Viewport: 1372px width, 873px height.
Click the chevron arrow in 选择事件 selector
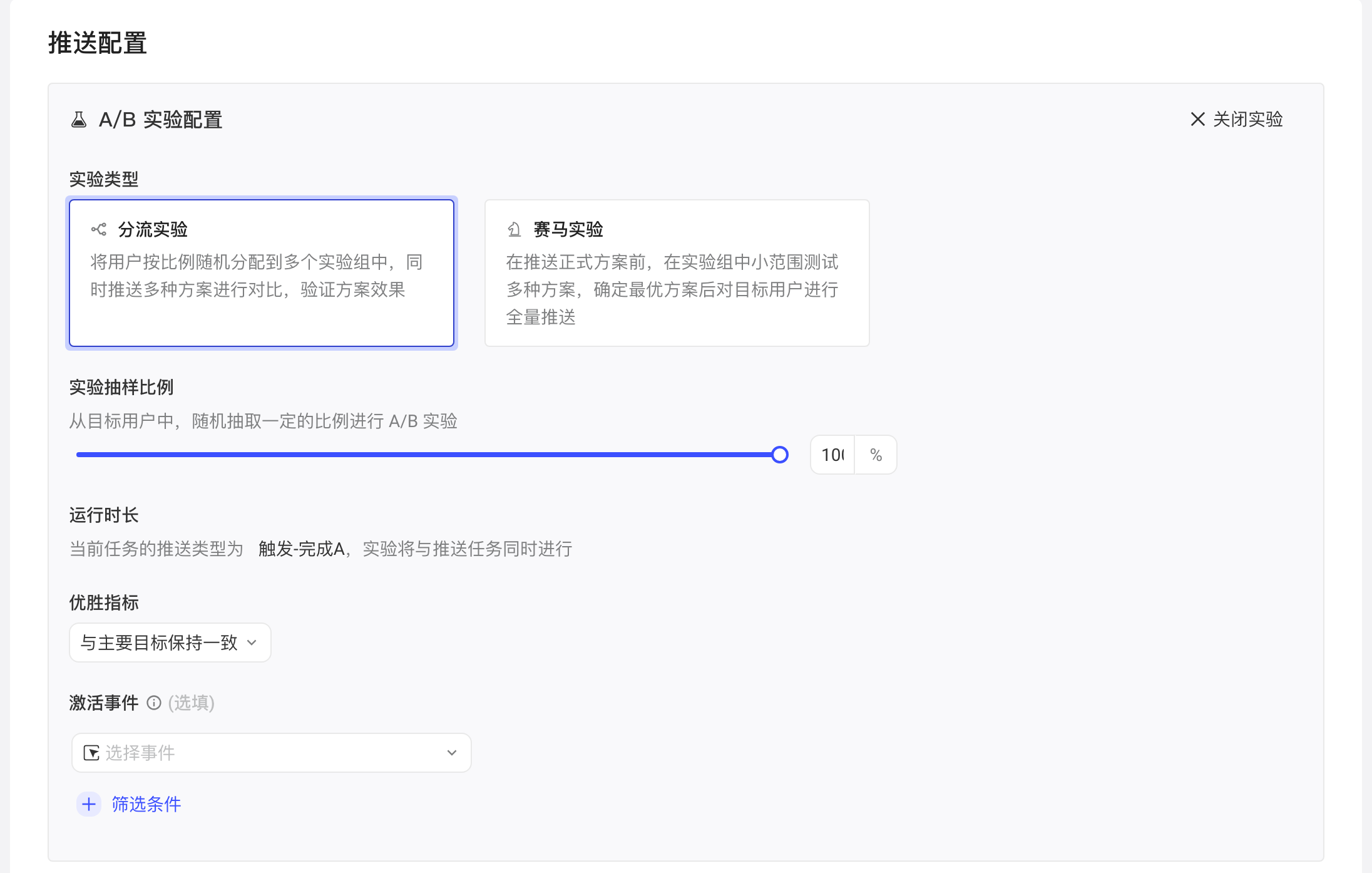tap(451, 753)
